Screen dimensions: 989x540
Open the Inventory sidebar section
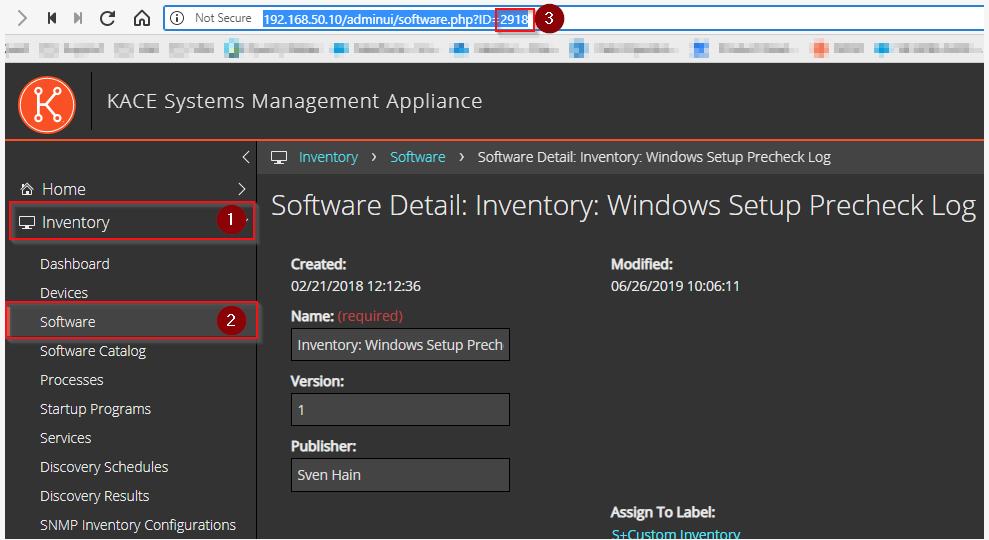coord(132,221)
